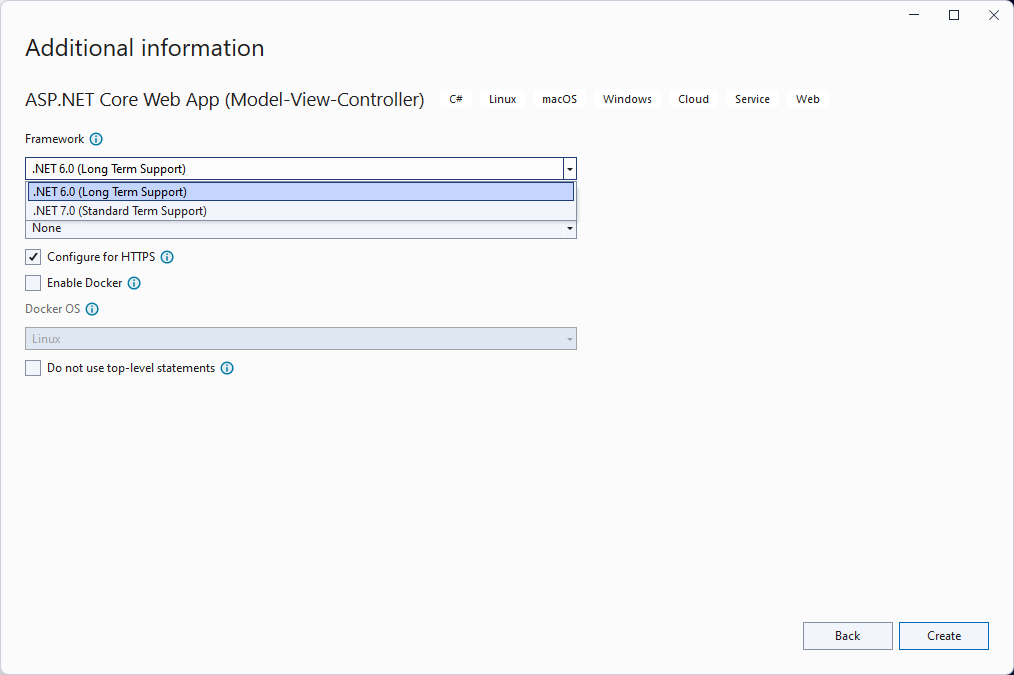This screenshot has width=1014, height=675.
Task: Click the disabled Linux Docker OS dropdown
Action: pos(301,339)
